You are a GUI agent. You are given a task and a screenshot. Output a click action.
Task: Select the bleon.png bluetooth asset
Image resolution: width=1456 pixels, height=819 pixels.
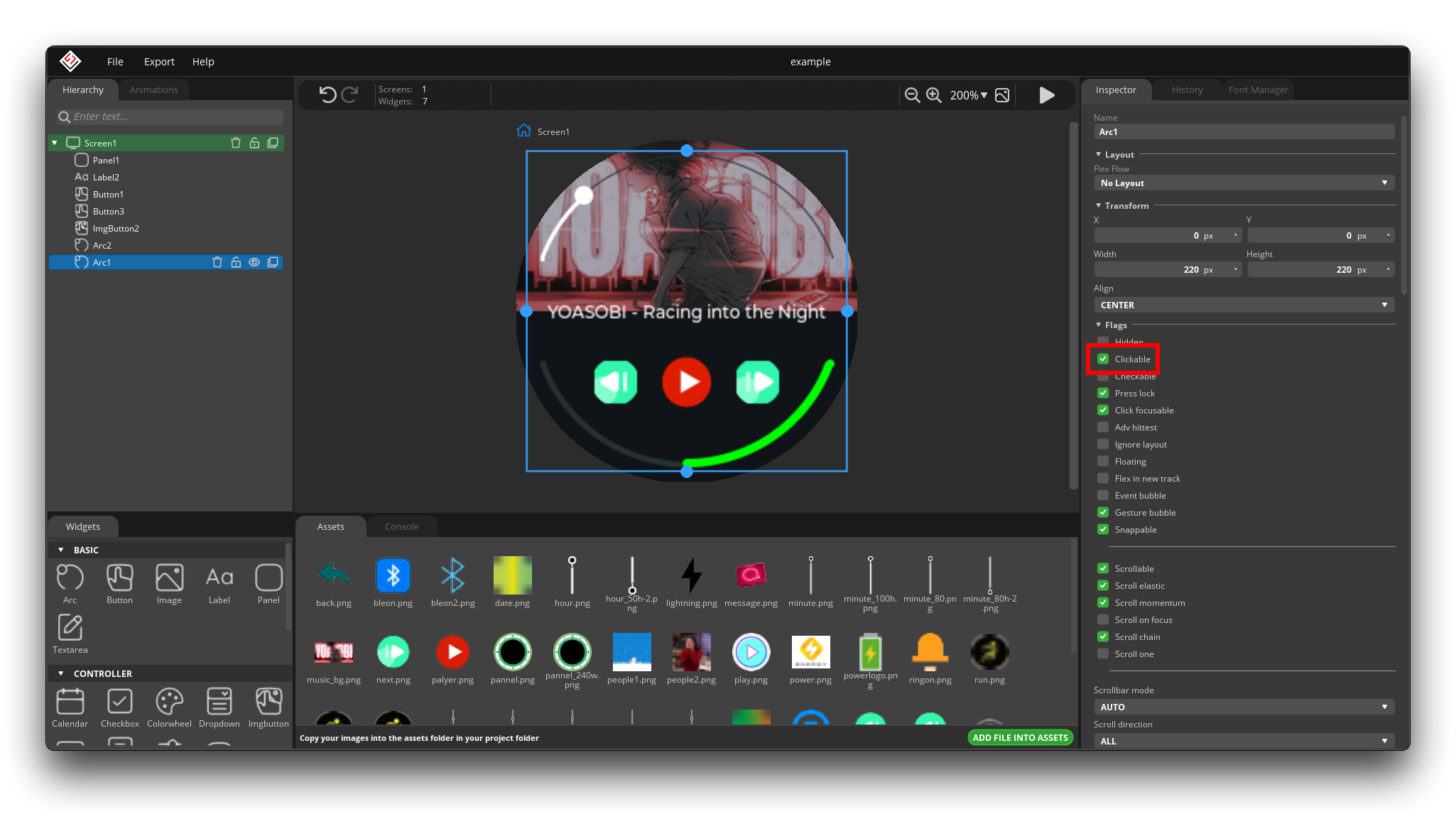pyautogui.click(x=393, y=582)
